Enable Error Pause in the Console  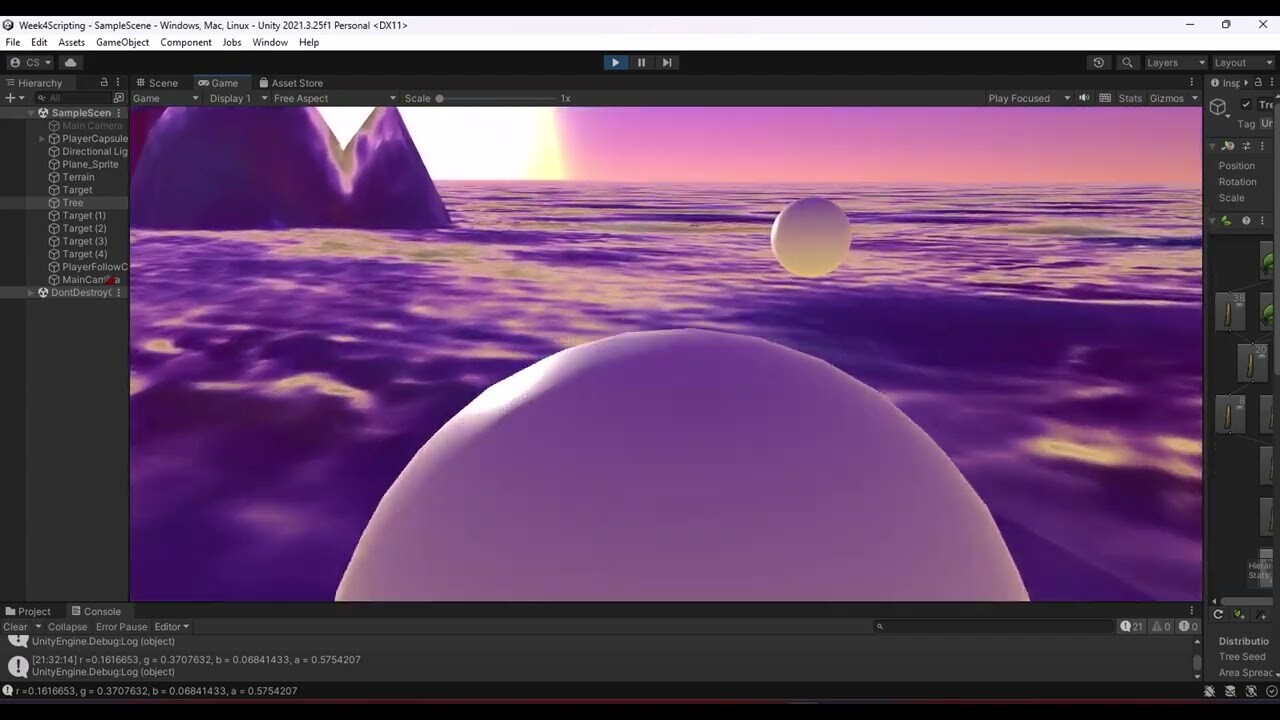(121, 626)
